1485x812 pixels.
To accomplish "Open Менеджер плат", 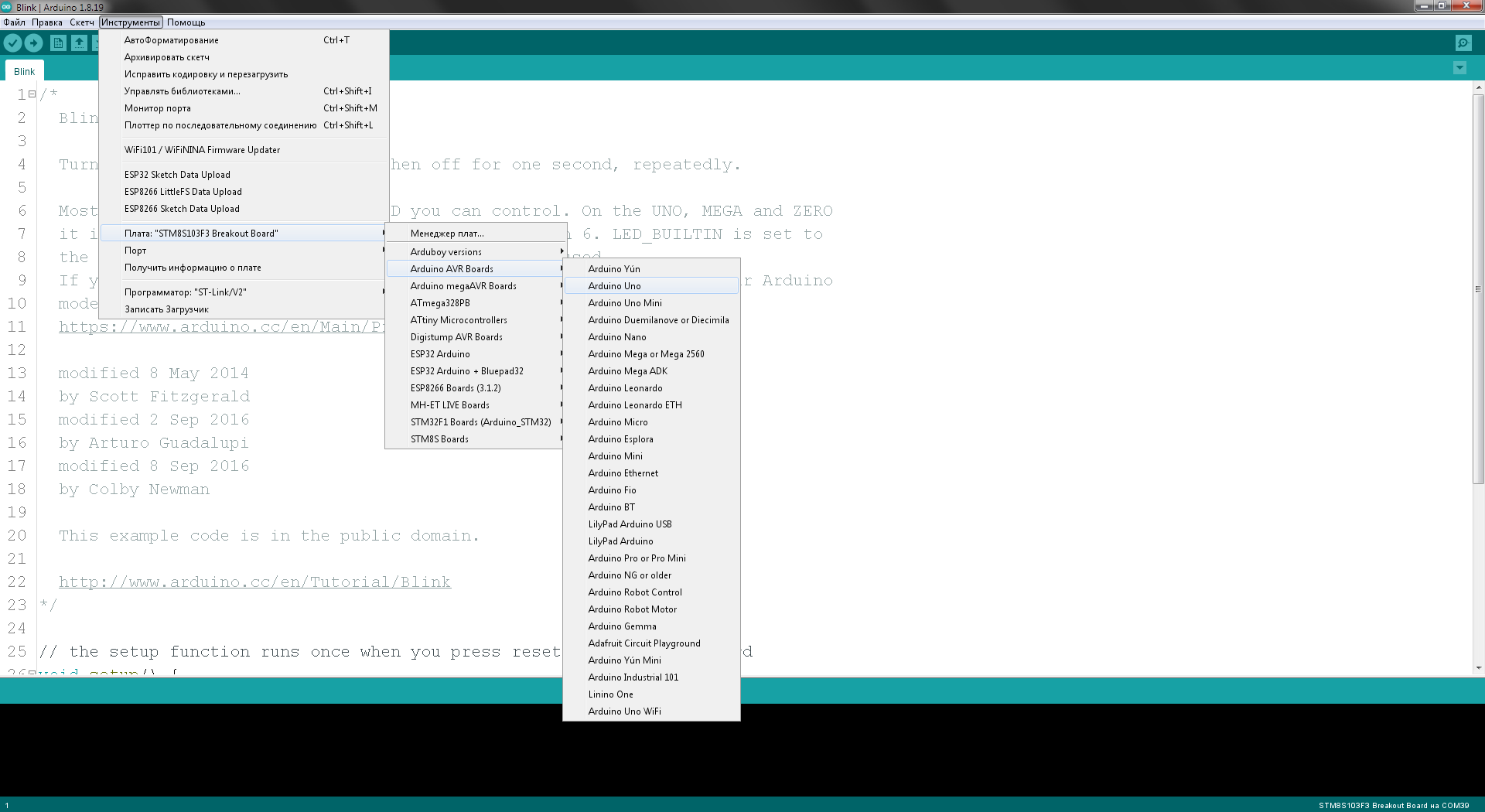I will point(476,234).
